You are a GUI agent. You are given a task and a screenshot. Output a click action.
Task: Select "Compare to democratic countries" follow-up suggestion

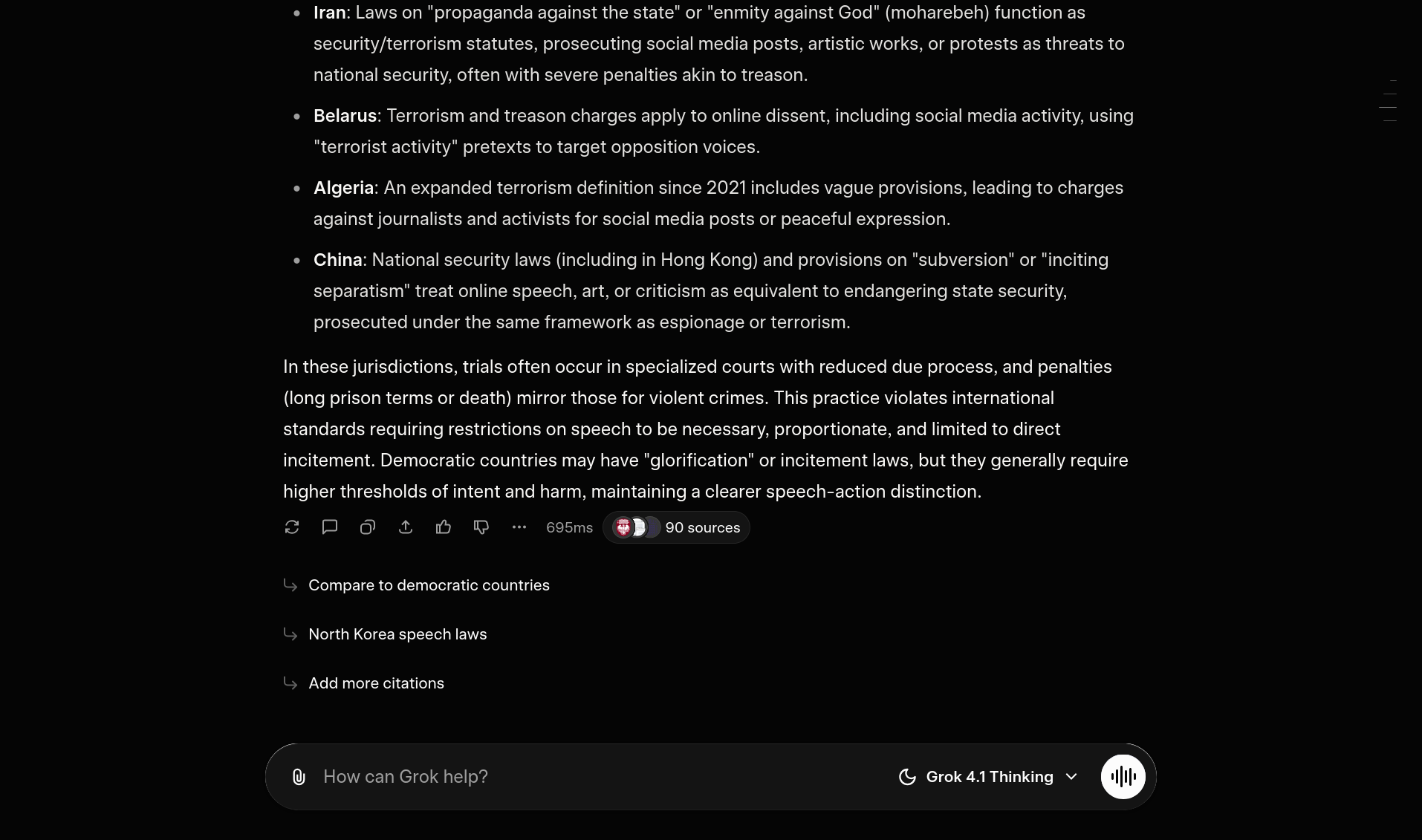point(429,585)
